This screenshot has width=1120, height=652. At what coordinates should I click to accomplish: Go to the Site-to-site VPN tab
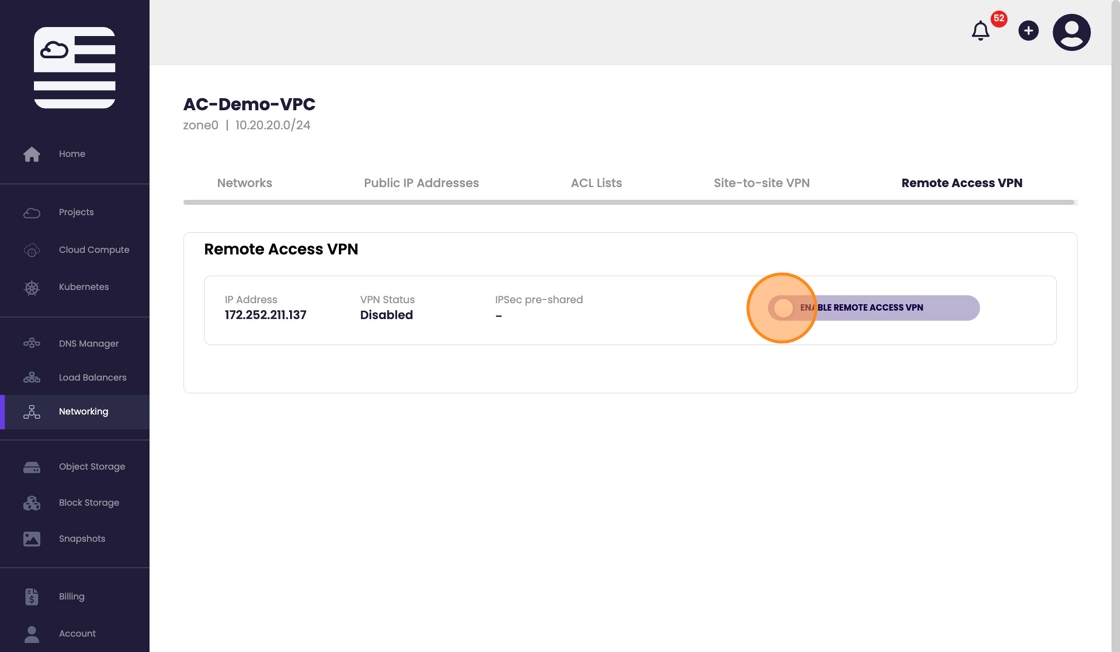point(761,183)
